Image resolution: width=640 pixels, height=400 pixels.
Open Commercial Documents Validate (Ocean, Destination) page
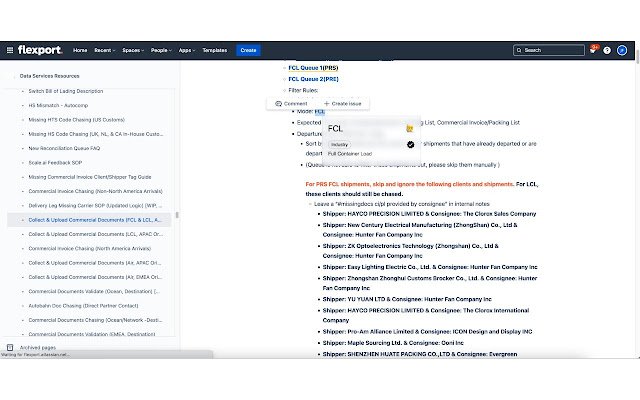coord(94,291)
